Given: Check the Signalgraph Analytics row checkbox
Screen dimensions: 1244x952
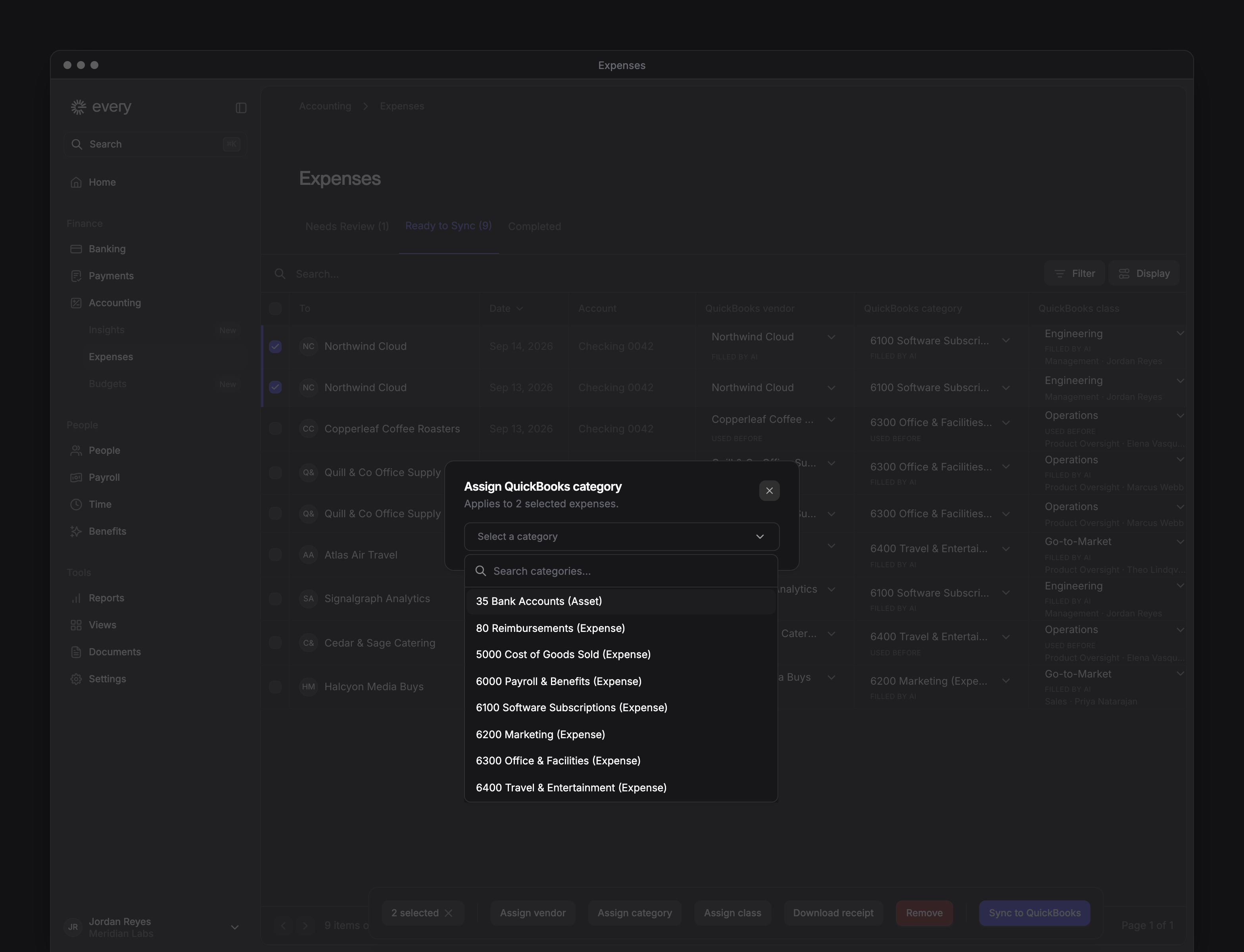Looking at the screenshot, I should point(275,599).
